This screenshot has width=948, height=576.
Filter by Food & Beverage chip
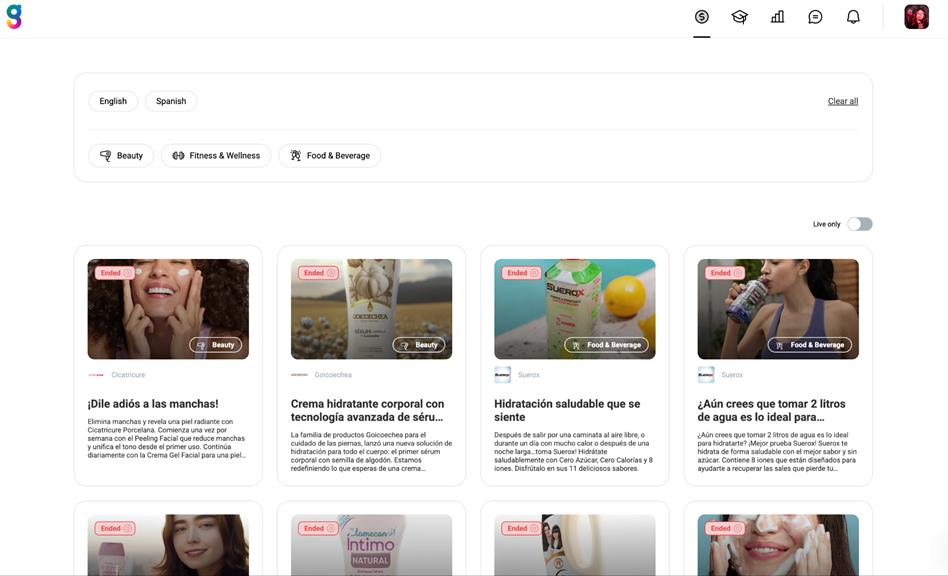pos(330,155)
